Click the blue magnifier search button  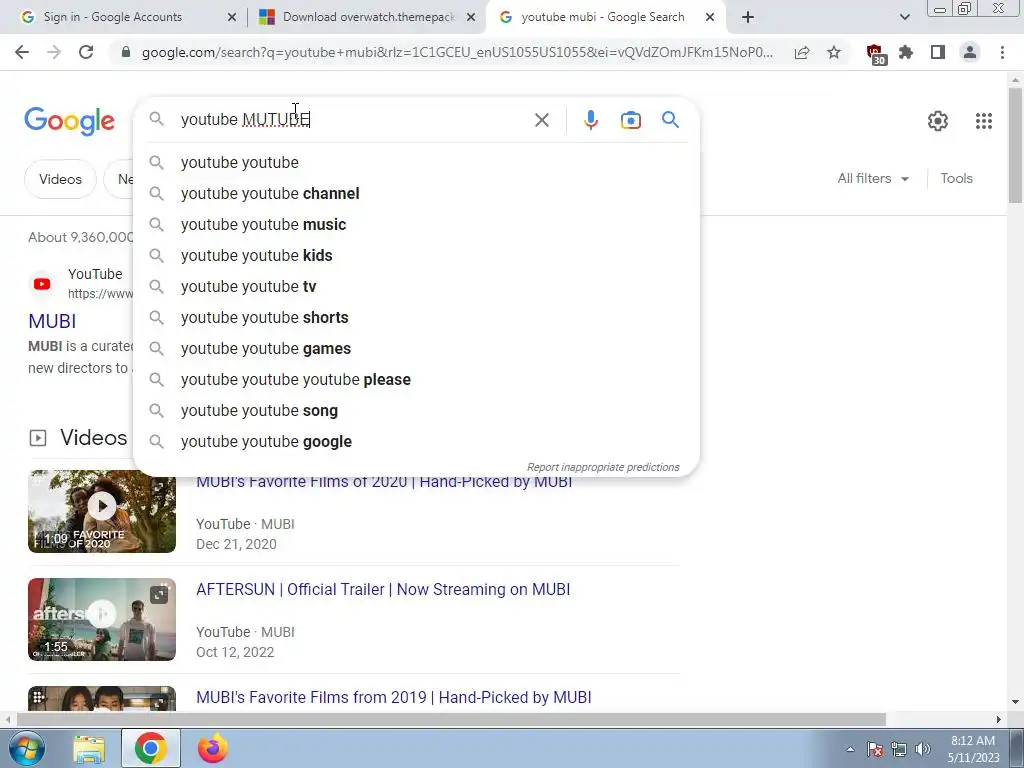pyautogui.click(x=670, y=120)
